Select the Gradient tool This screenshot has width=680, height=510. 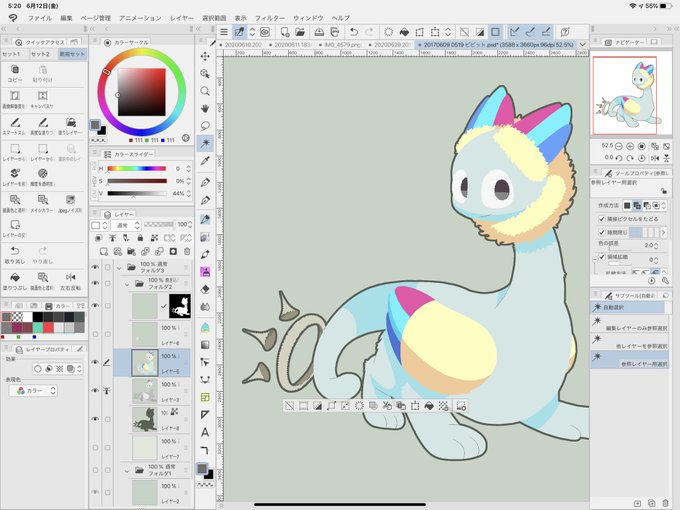click(205, 345)
